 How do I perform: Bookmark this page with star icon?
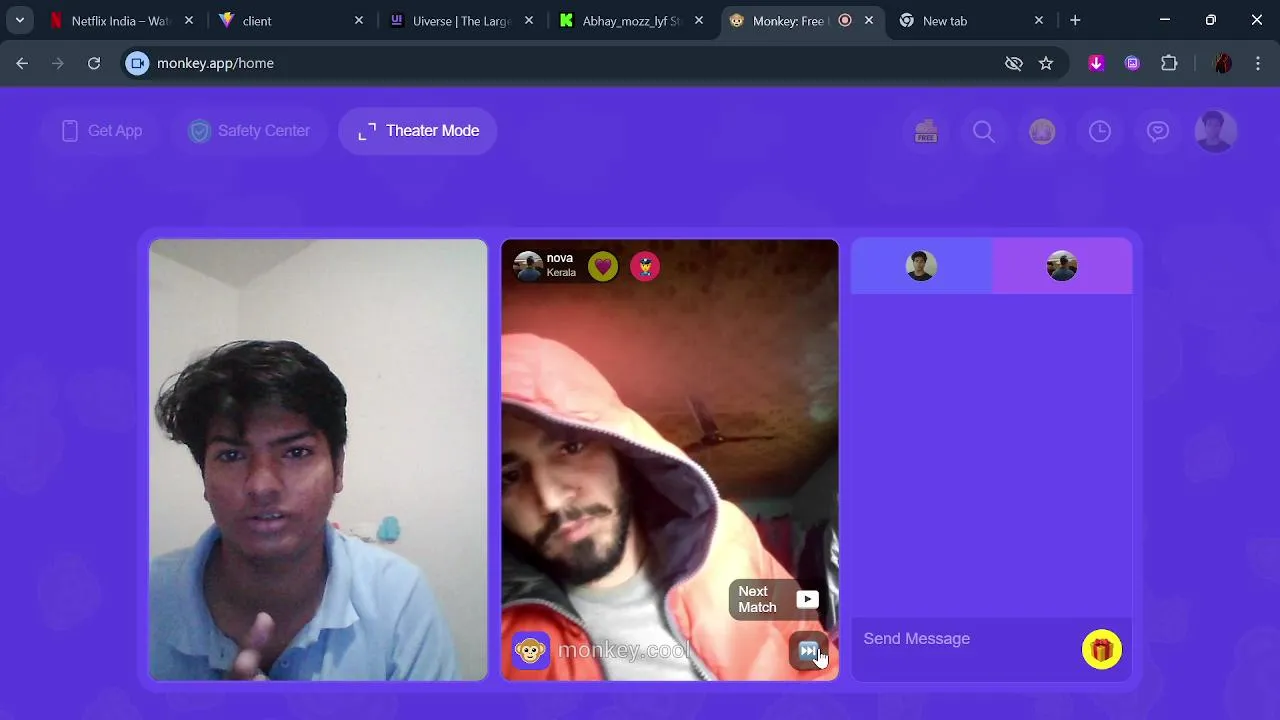(x=1046, y=63)
